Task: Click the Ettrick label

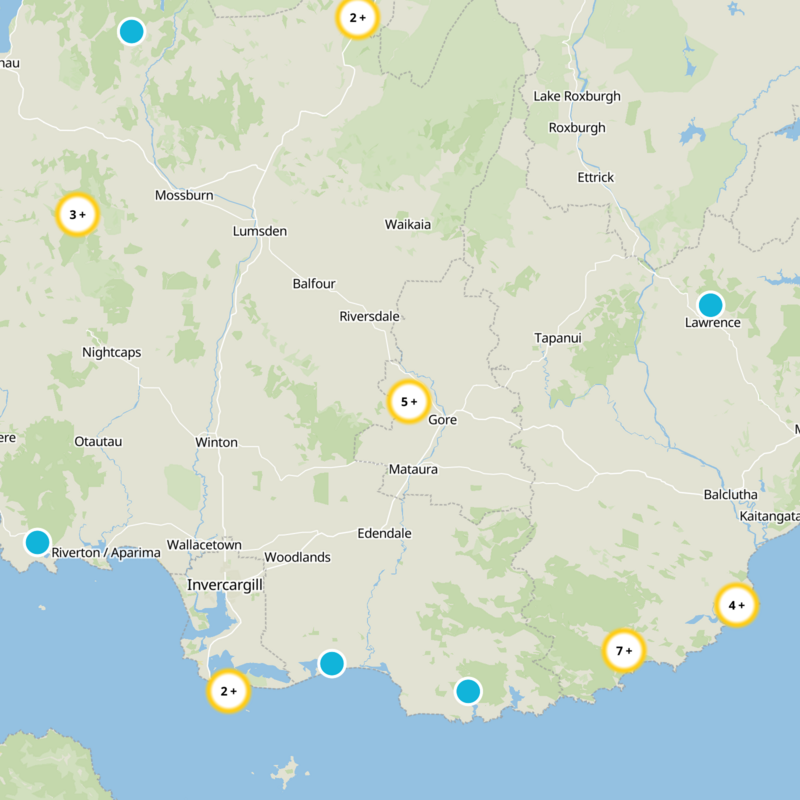Action: coord(595,177)
